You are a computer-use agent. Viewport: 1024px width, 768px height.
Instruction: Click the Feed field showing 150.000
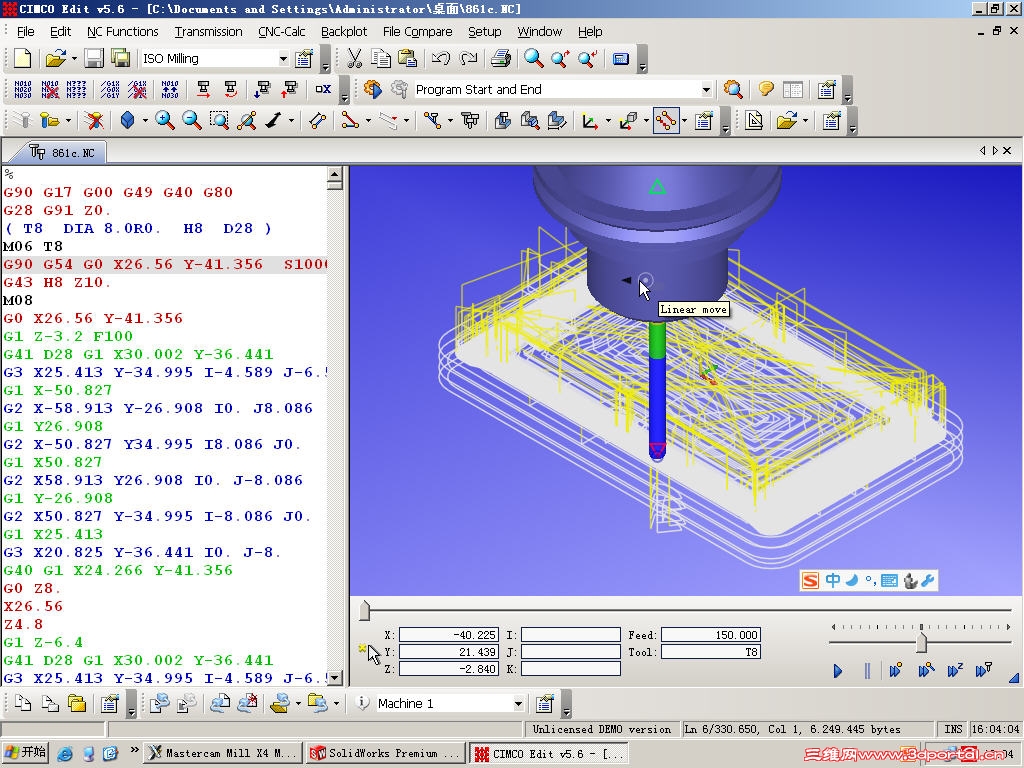pos(711,635)
